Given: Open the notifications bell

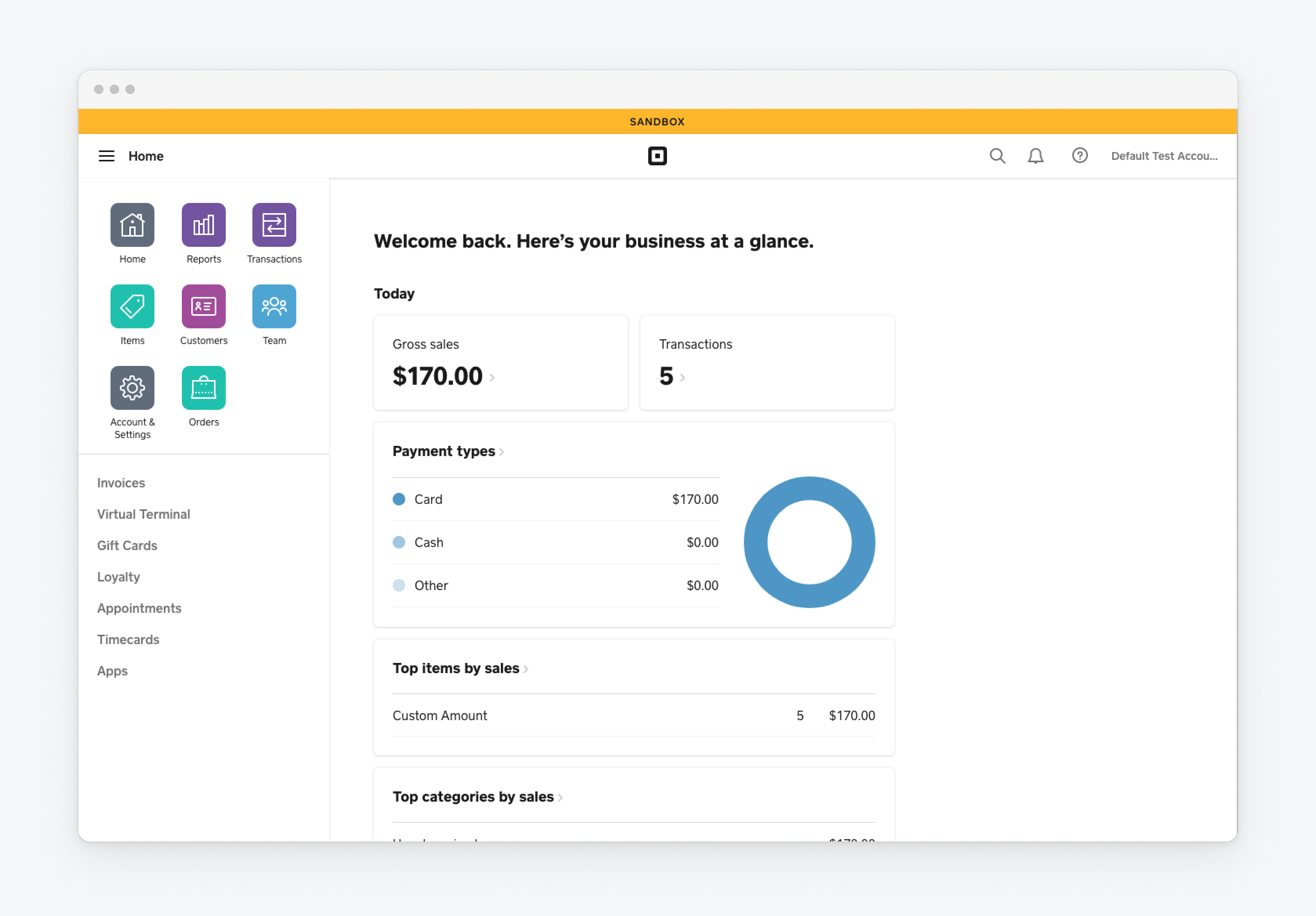Looking at the screenshot, I should tap(1035, 156).
